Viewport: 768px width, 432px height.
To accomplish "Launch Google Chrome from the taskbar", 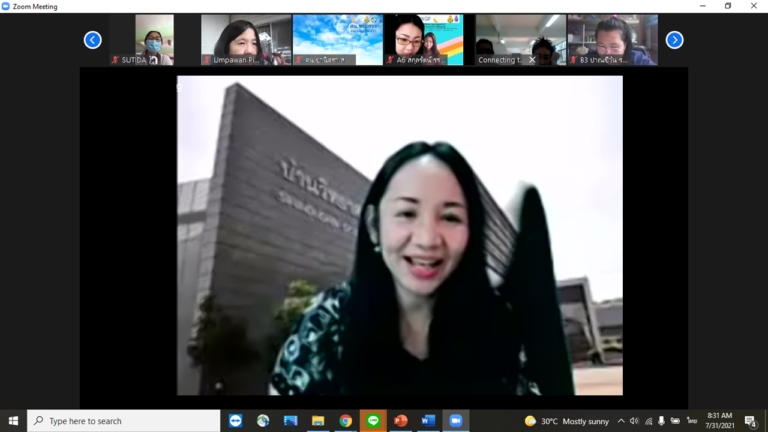I will (x=345, y=421).
